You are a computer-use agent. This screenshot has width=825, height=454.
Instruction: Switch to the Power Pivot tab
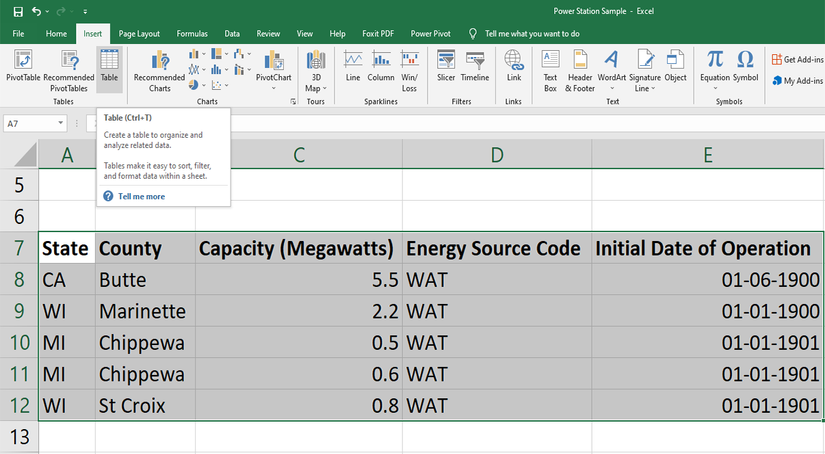pos(430,34)
